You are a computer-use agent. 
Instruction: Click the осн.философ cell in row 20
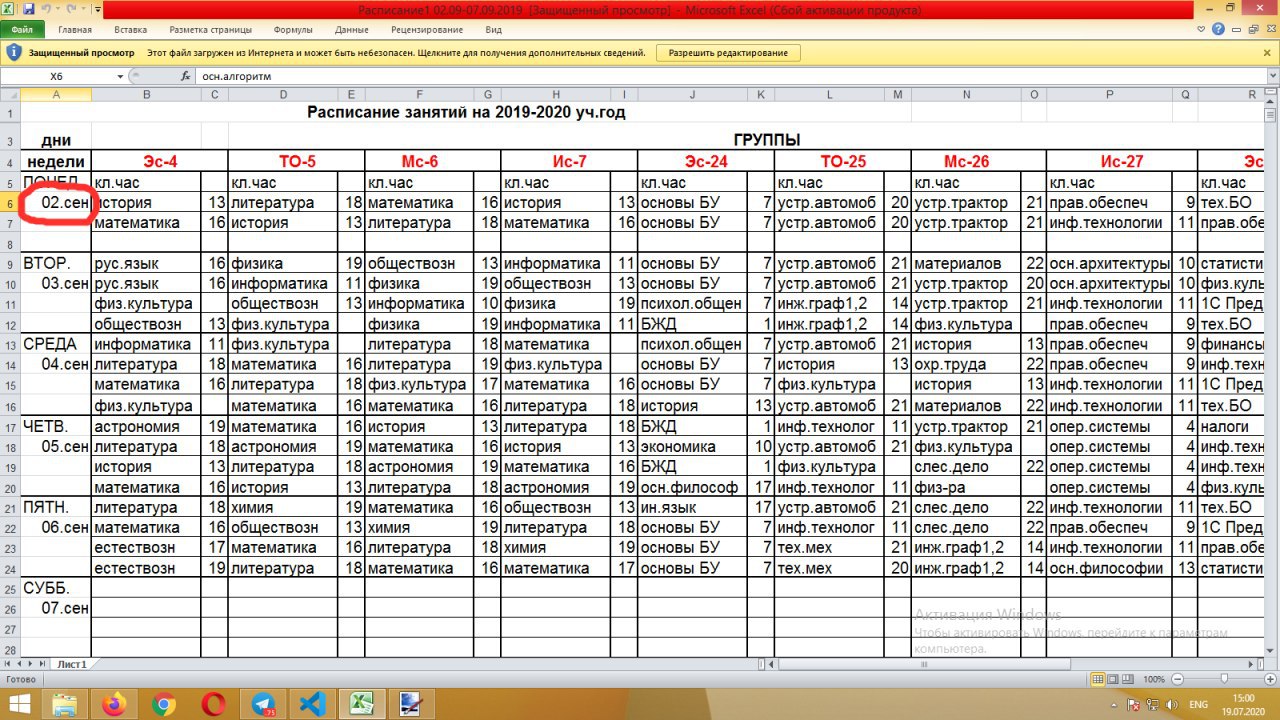click(692, 488)
